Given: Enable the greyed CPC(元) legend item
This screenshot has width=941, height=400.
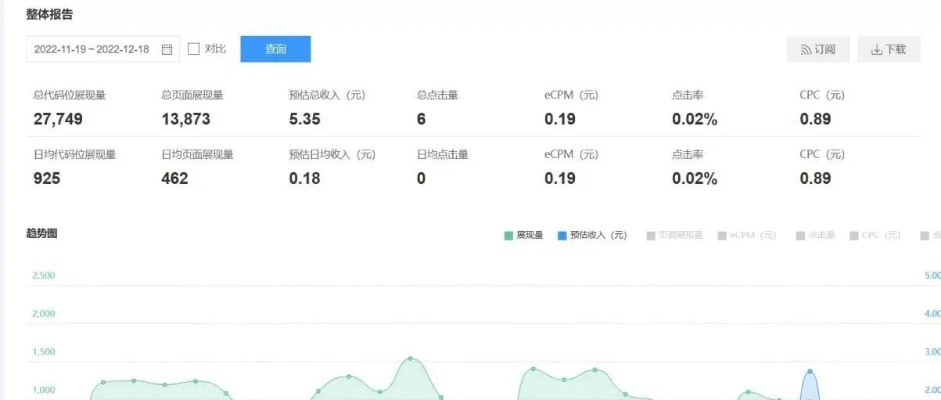Looking at the screenshot, I should coord(876,236).
